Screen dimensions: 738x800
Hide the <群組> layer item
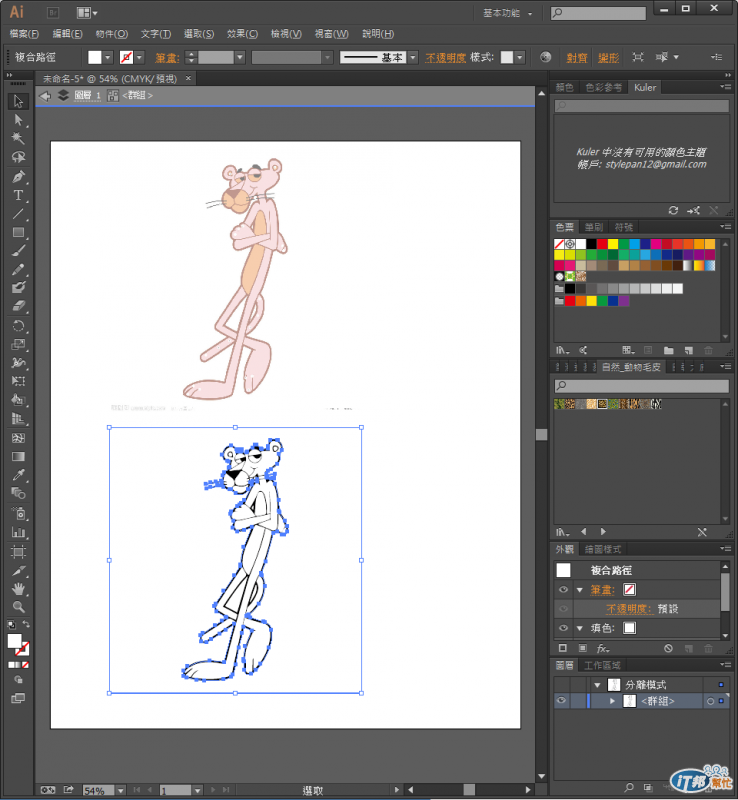coord(561,701)
